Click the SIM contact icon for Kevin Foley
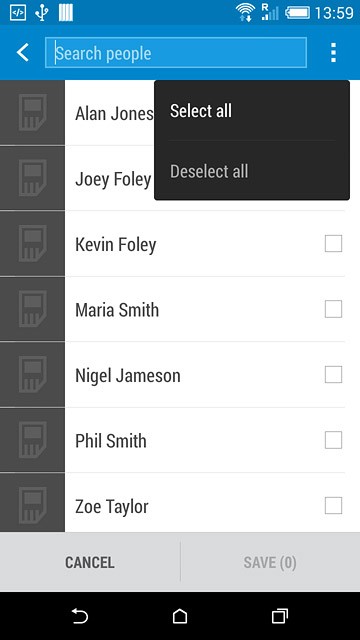360x640 pixels. tap(32, 244)
